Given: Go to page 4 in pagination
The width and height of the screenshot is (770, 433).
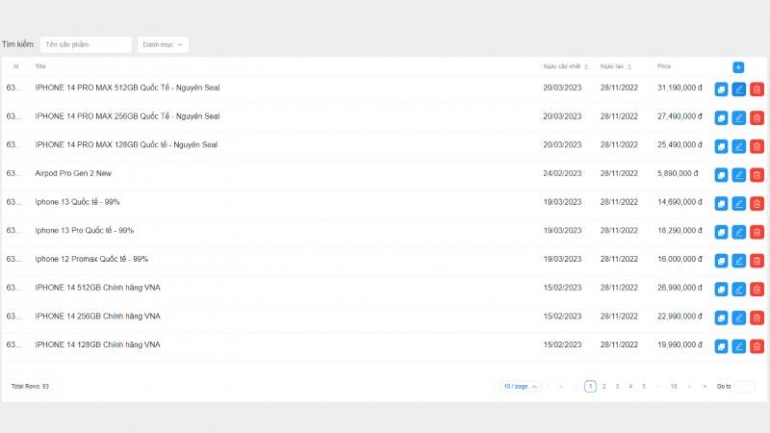Looking at the screenshot, I should pyautogui.click(x=631, y=386).
